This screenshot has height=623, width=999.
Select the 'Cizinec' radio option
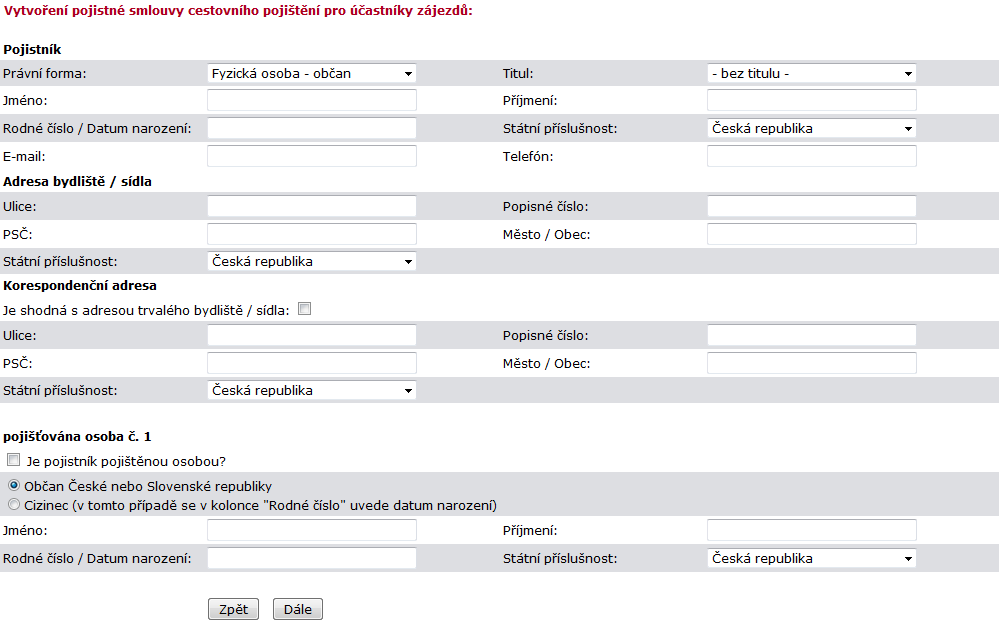pos(14,505)
